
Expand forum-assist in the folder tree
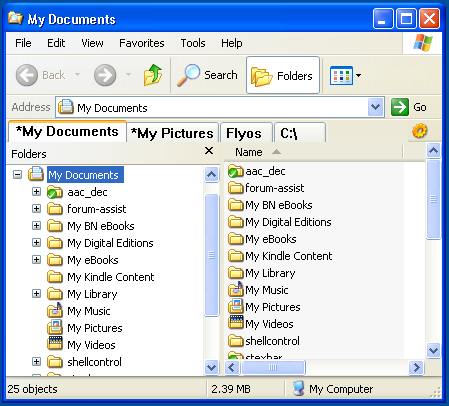[36, 208]
